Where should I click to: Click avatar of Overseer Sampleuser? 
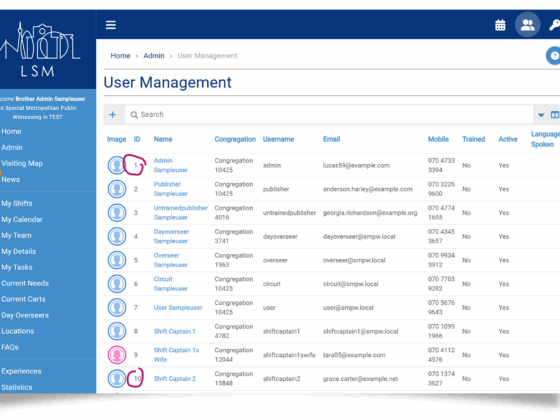[117, 260]
